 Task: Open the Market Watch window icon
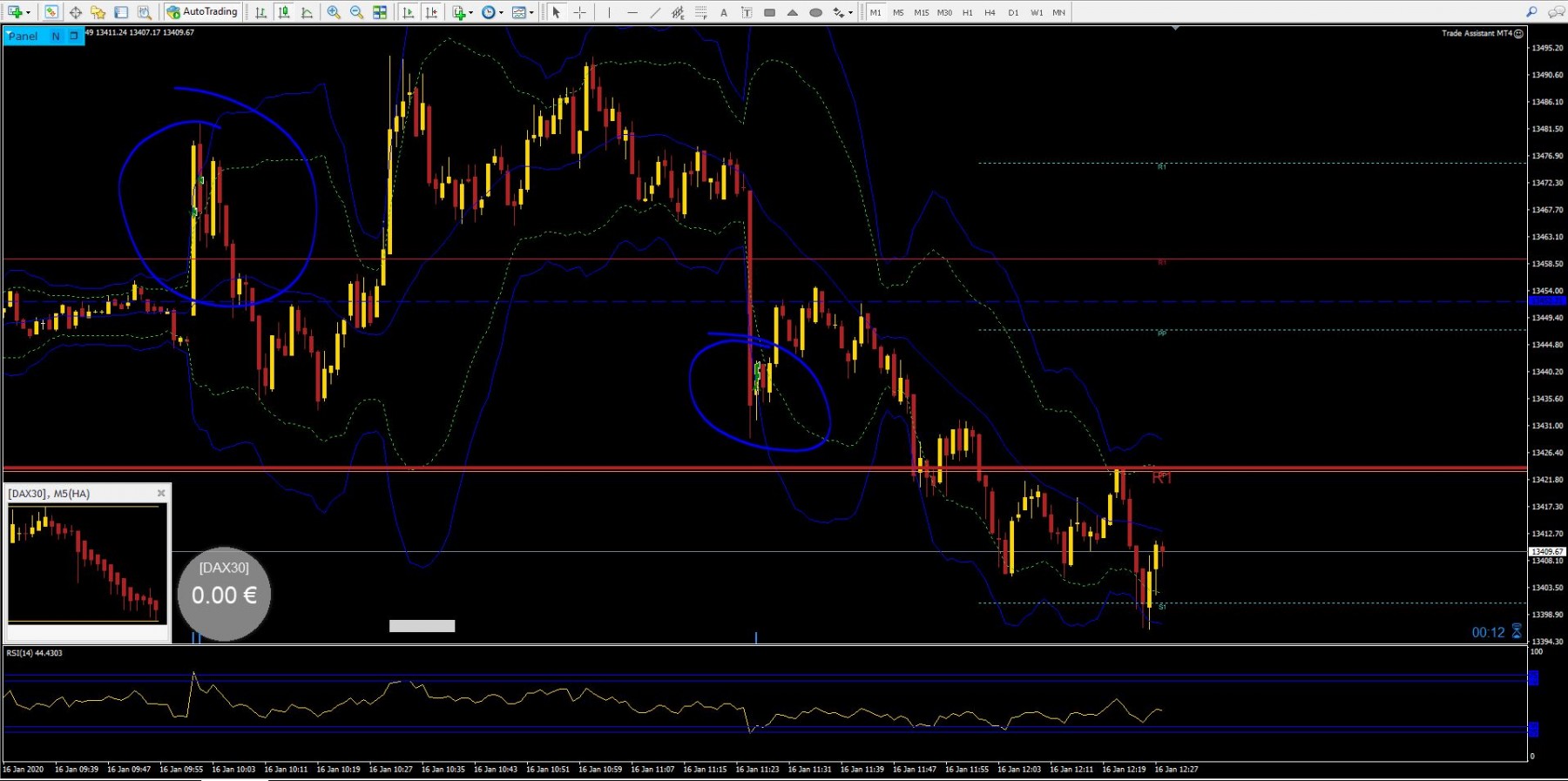[x=51, y=12]
